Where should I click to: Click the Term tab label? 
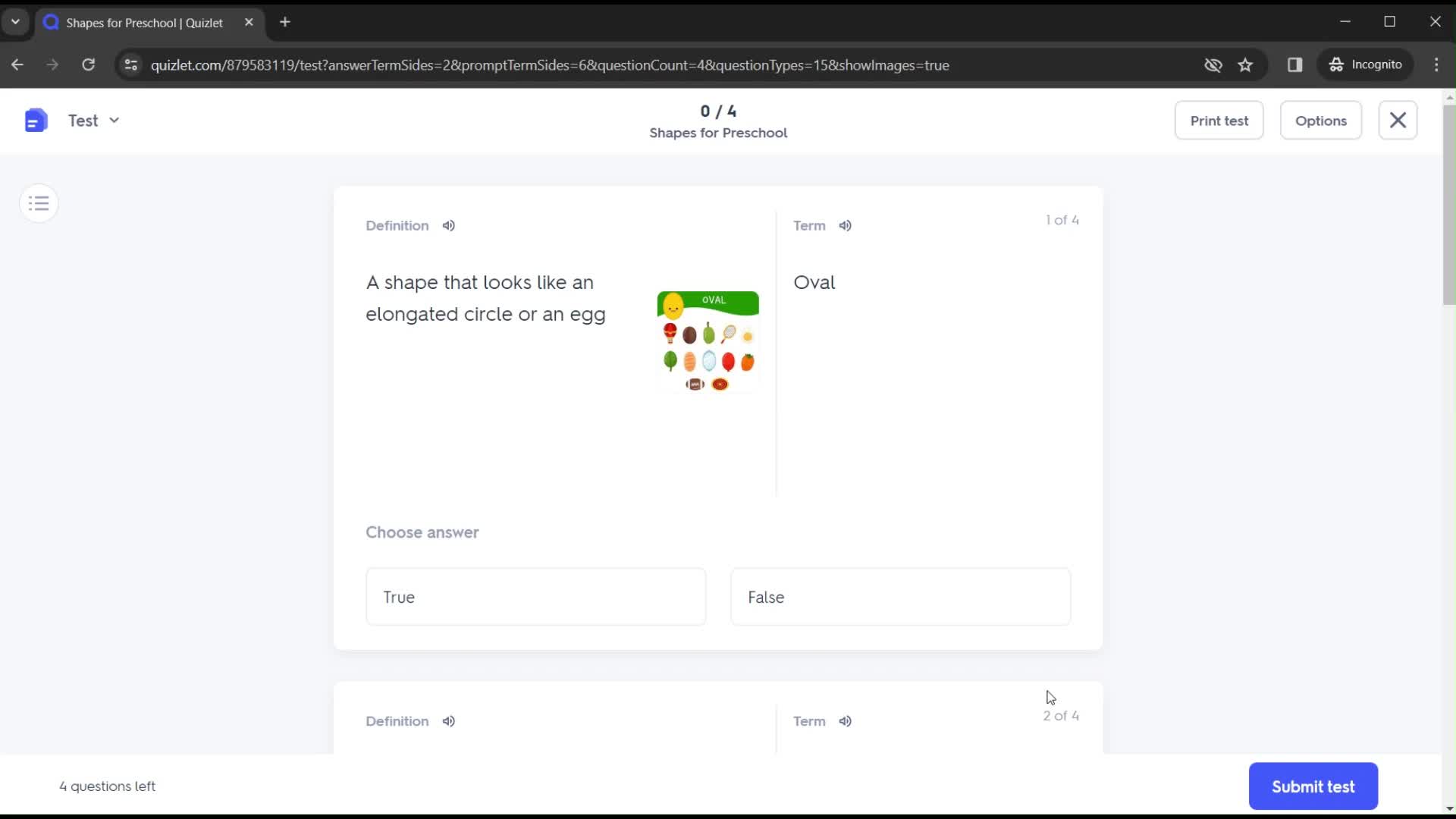click(809, 225)
